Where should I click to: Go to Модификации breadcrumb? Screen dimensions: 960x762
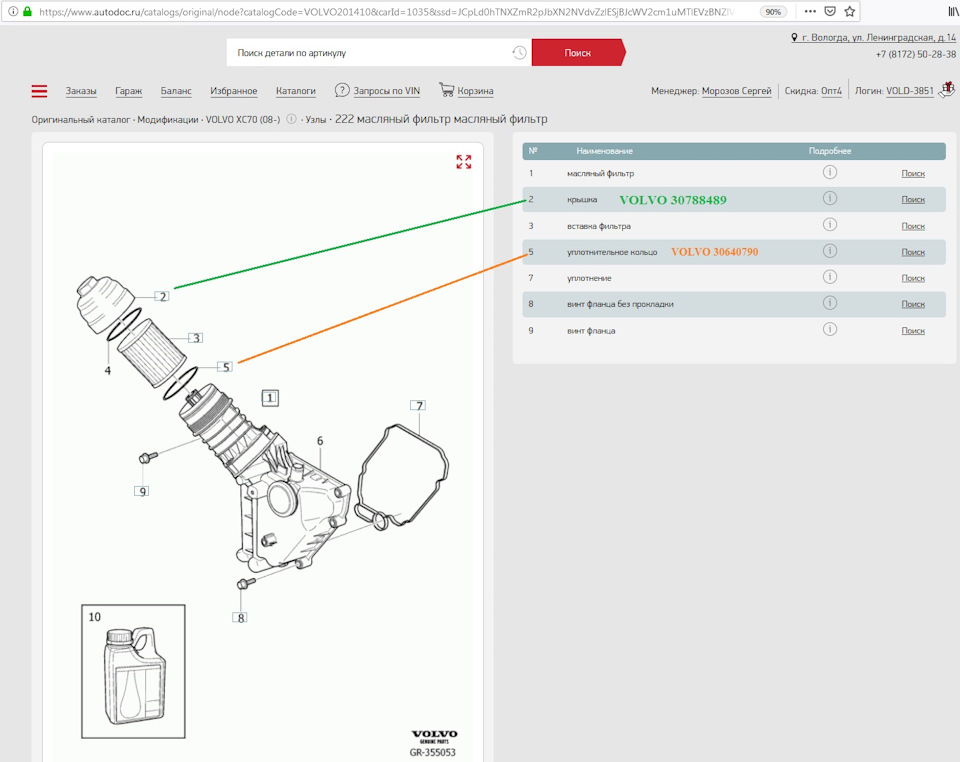168,119
